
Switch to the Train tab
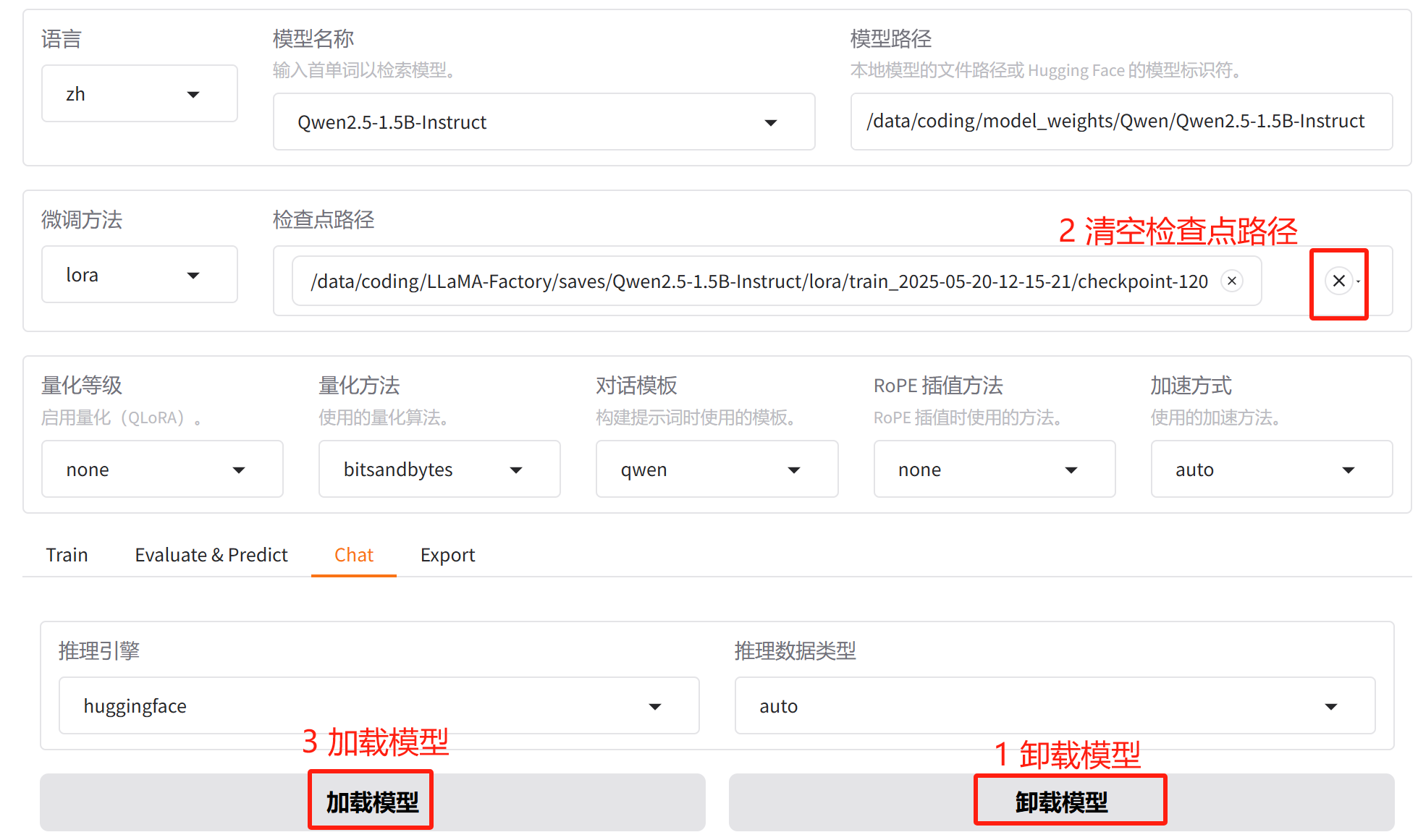click(67, 555)
